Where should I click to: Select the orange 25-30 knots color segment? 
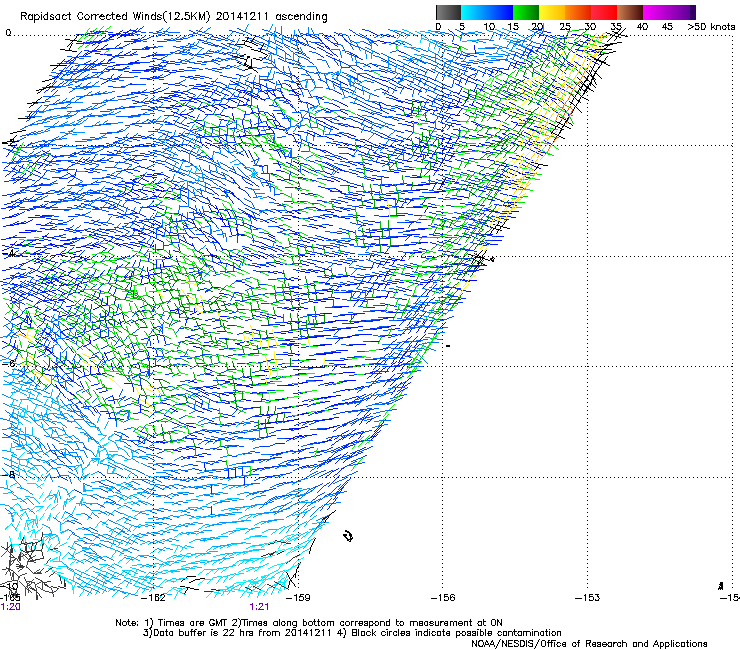578,12
